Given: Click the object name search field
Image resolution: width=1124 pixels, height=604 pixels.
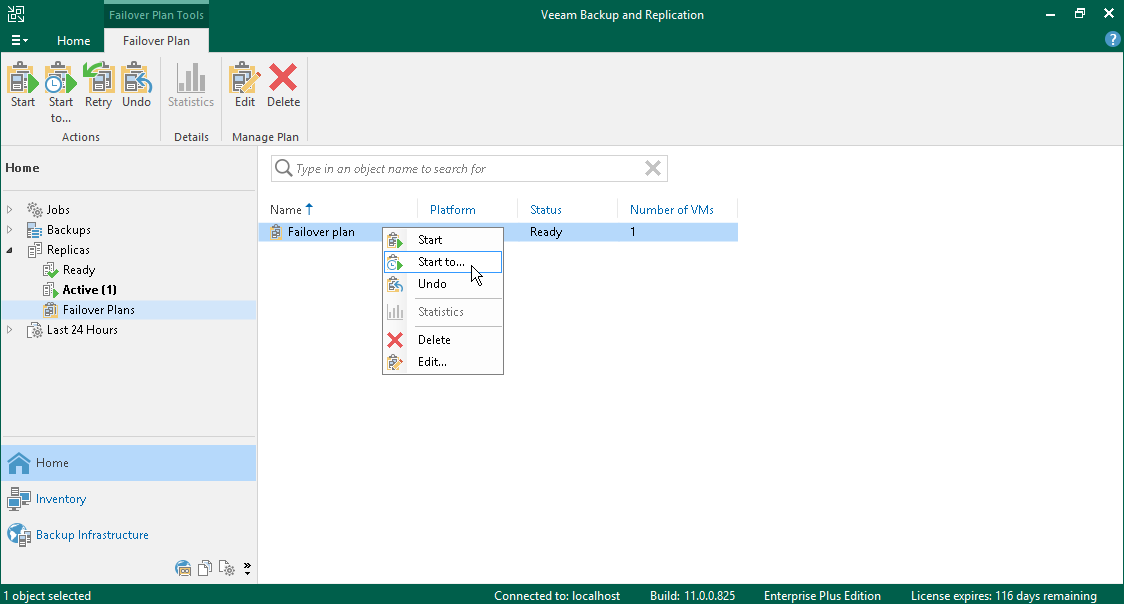Looking at the screenshot, I should [x=466, y=168].
